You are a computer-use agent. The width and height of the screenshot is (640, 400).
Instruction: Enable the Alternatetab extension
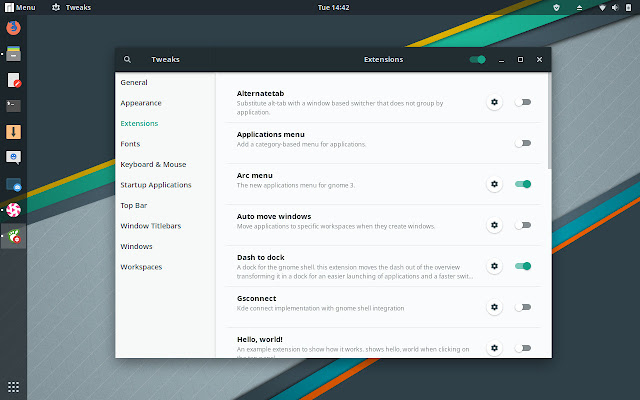click(x=523, y=102)
